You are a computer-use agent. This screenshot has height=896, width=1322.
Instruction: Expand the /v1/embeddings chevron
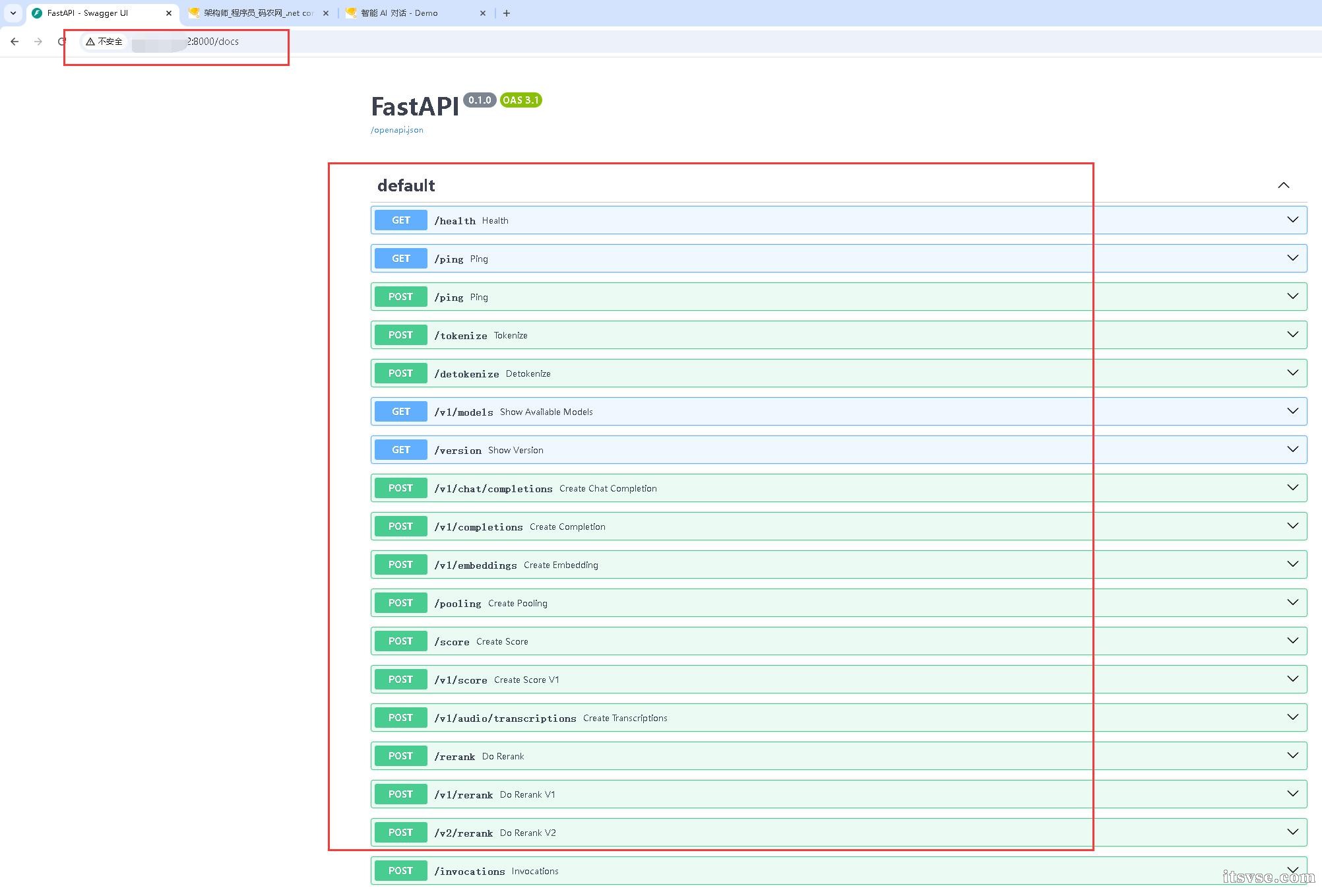[x=1293, y=564]
